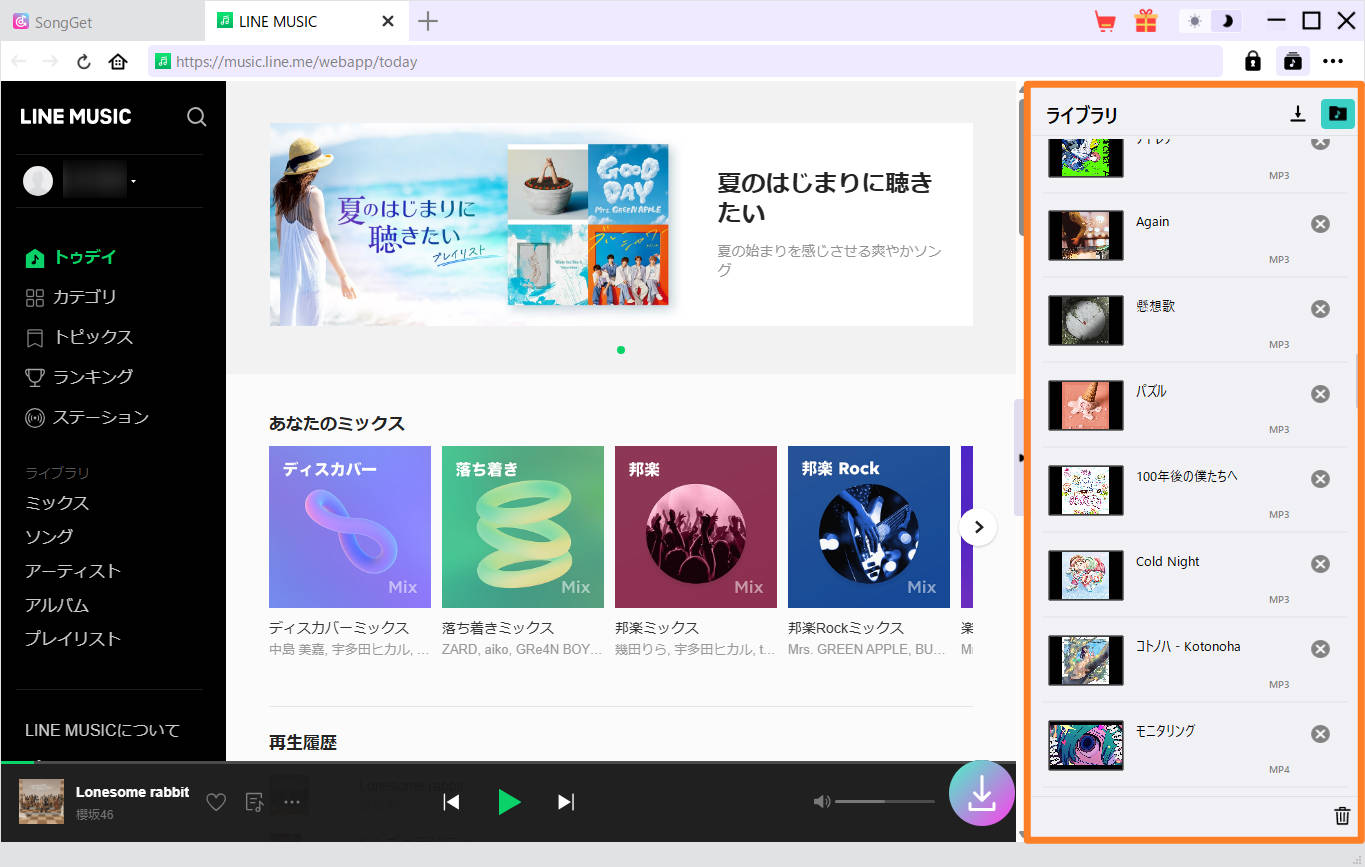Screen dimensions: 1365x867
Task: Open トゥデイ in the sidebar
Action: (70, 257)
